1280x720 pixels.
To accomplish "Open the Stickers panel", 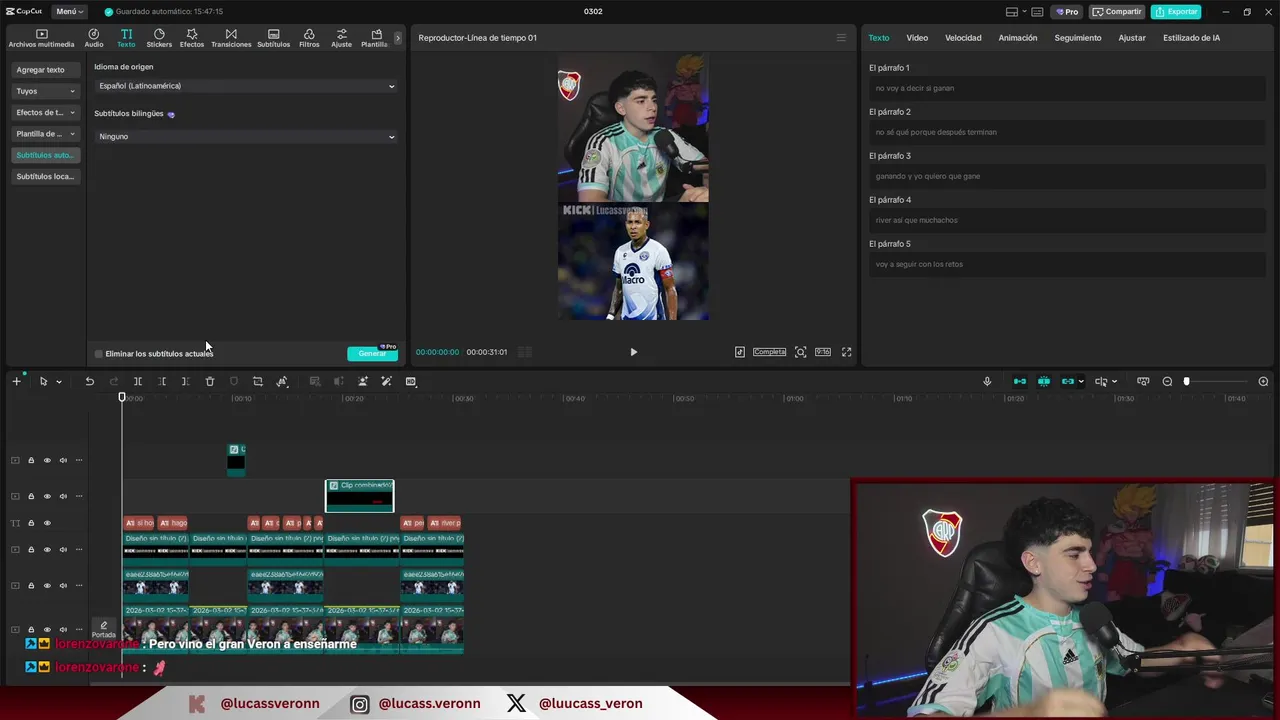I will click(x=159, y=38).
